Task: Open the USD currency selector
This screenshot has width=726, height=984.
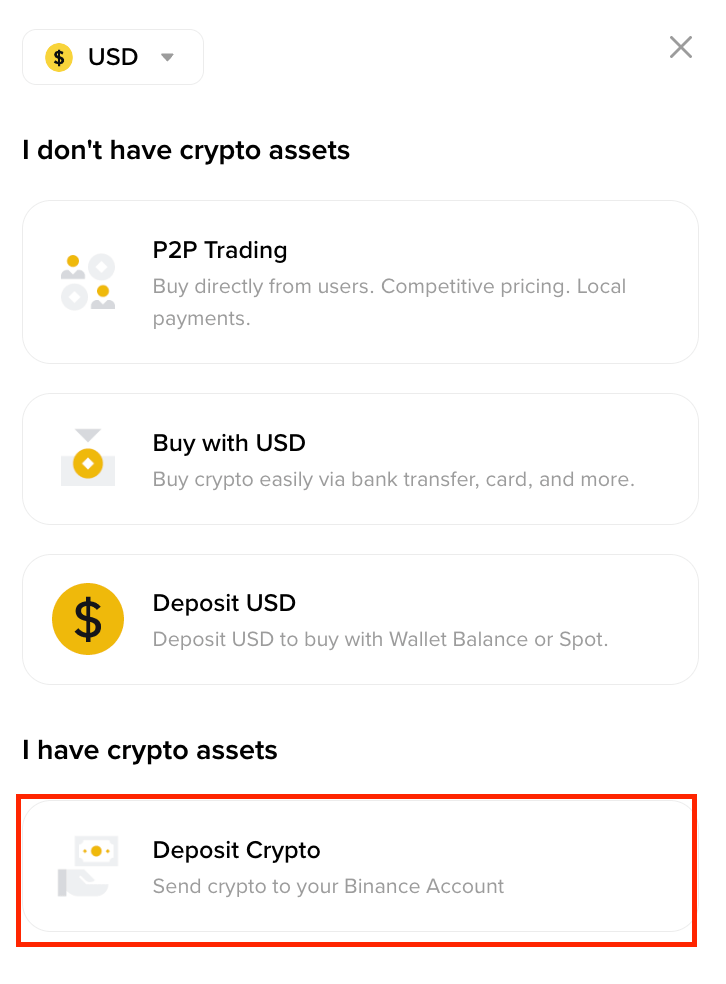Action: click(x=113, y=57)
